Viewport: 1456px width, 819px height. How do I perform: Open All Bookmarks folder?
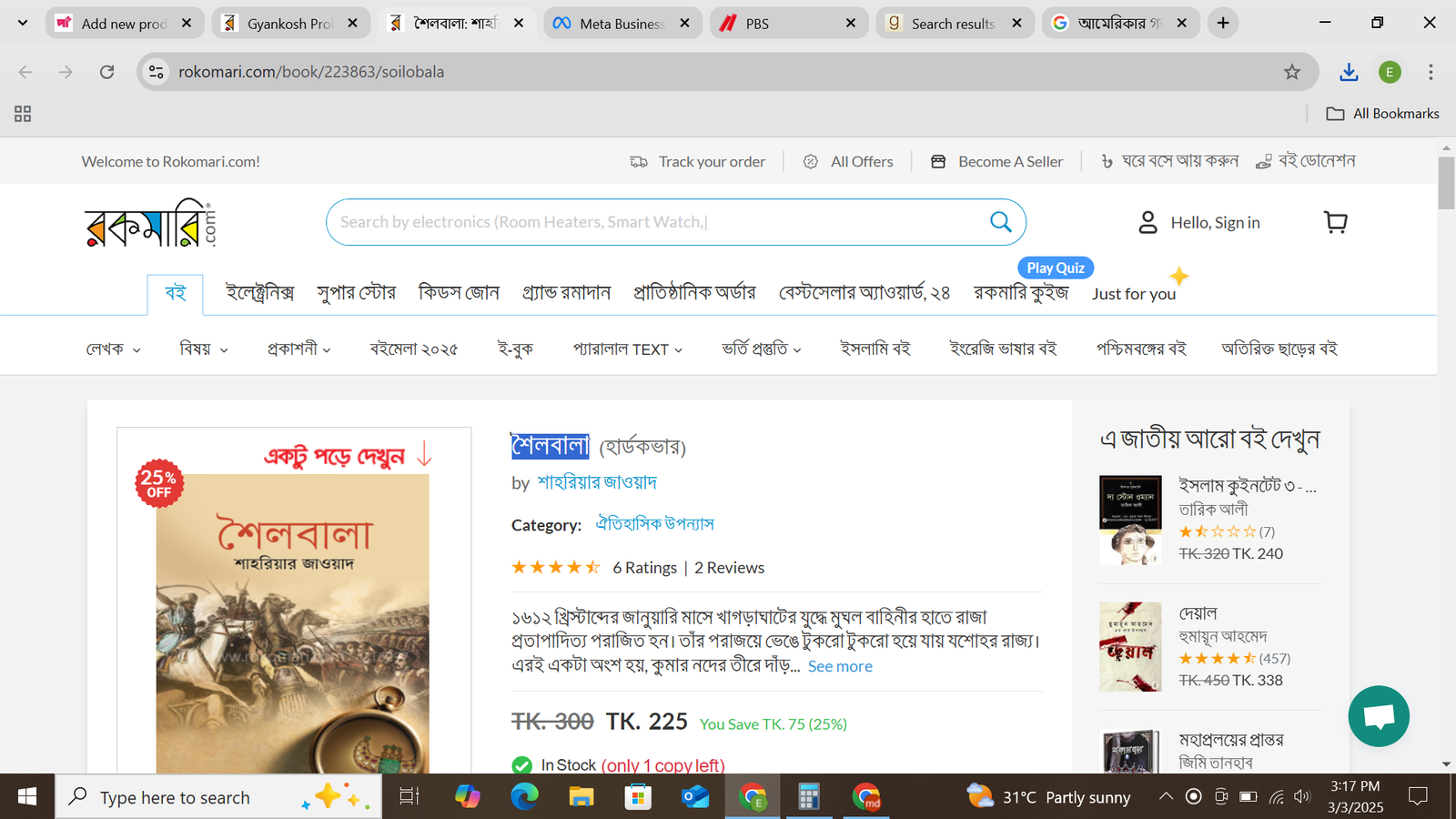click(x=1382, y=114)
